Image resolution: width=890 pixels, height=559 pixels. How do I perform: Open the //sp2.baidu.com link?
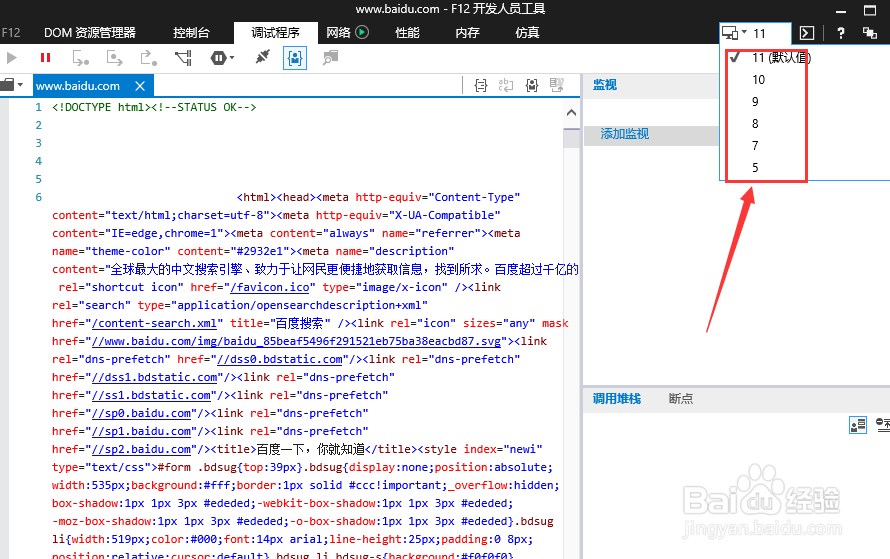141,449
